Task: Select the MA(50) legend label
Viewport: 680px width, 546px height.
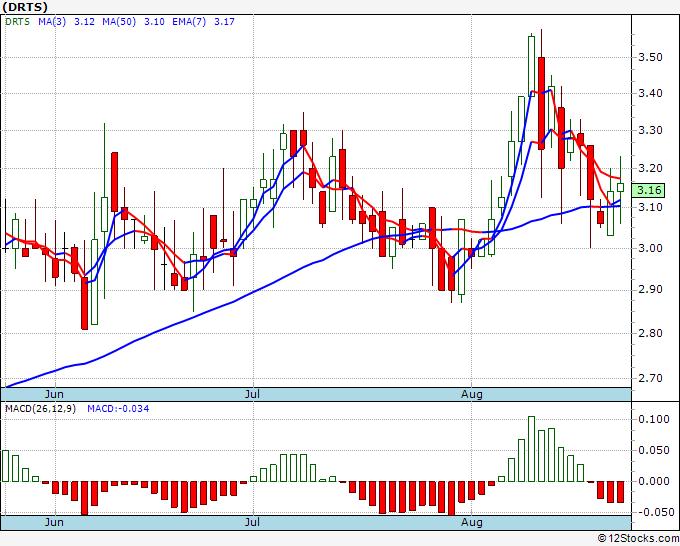Action: 119,22
